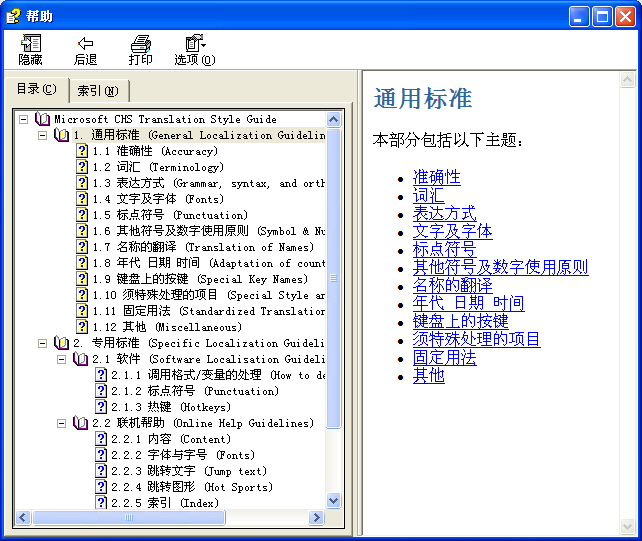
Task: Click the question-page icon for 2.1.1 调用格式/变量的处理
Action: coord(101,375)
